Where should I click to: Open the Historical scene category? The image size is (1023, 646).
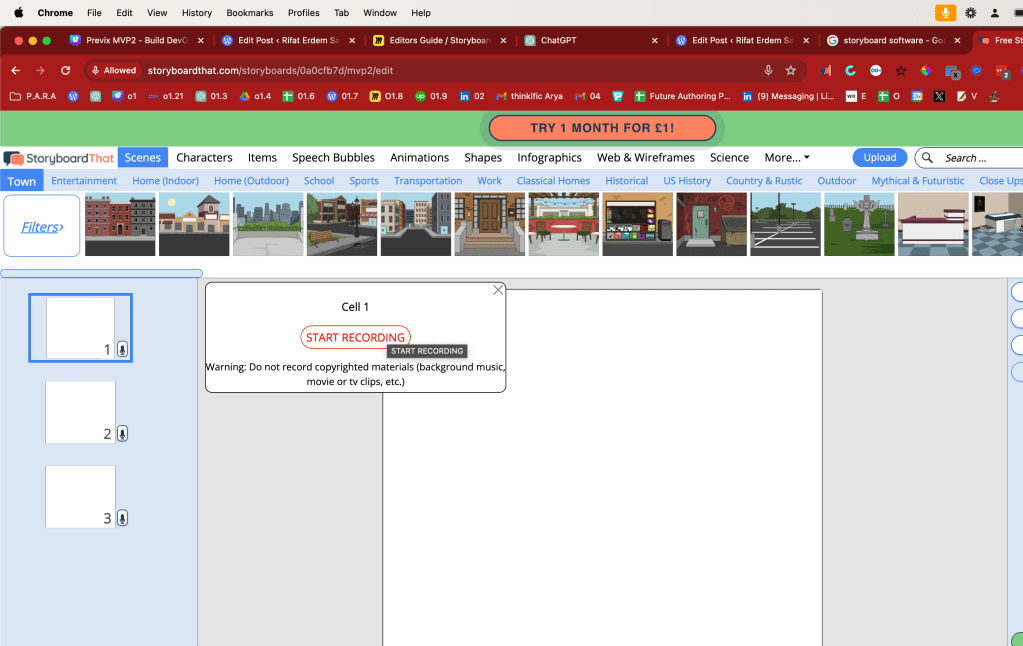point(626,181)
